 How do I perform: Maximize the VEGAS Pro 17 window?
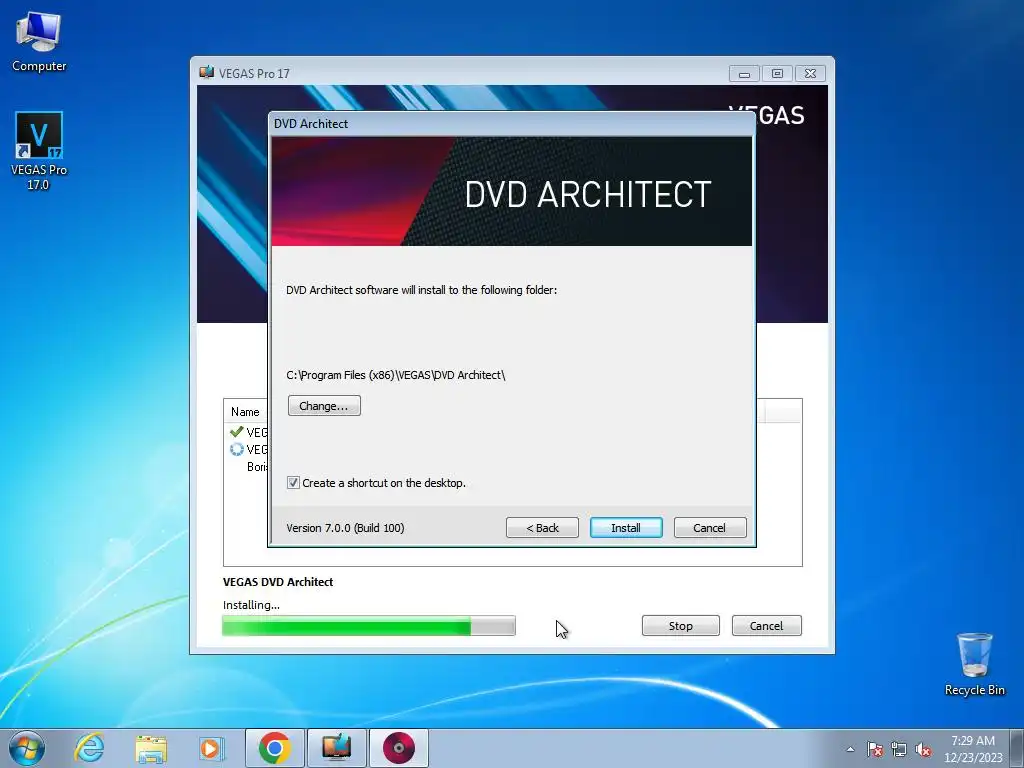tap(777, 74)
